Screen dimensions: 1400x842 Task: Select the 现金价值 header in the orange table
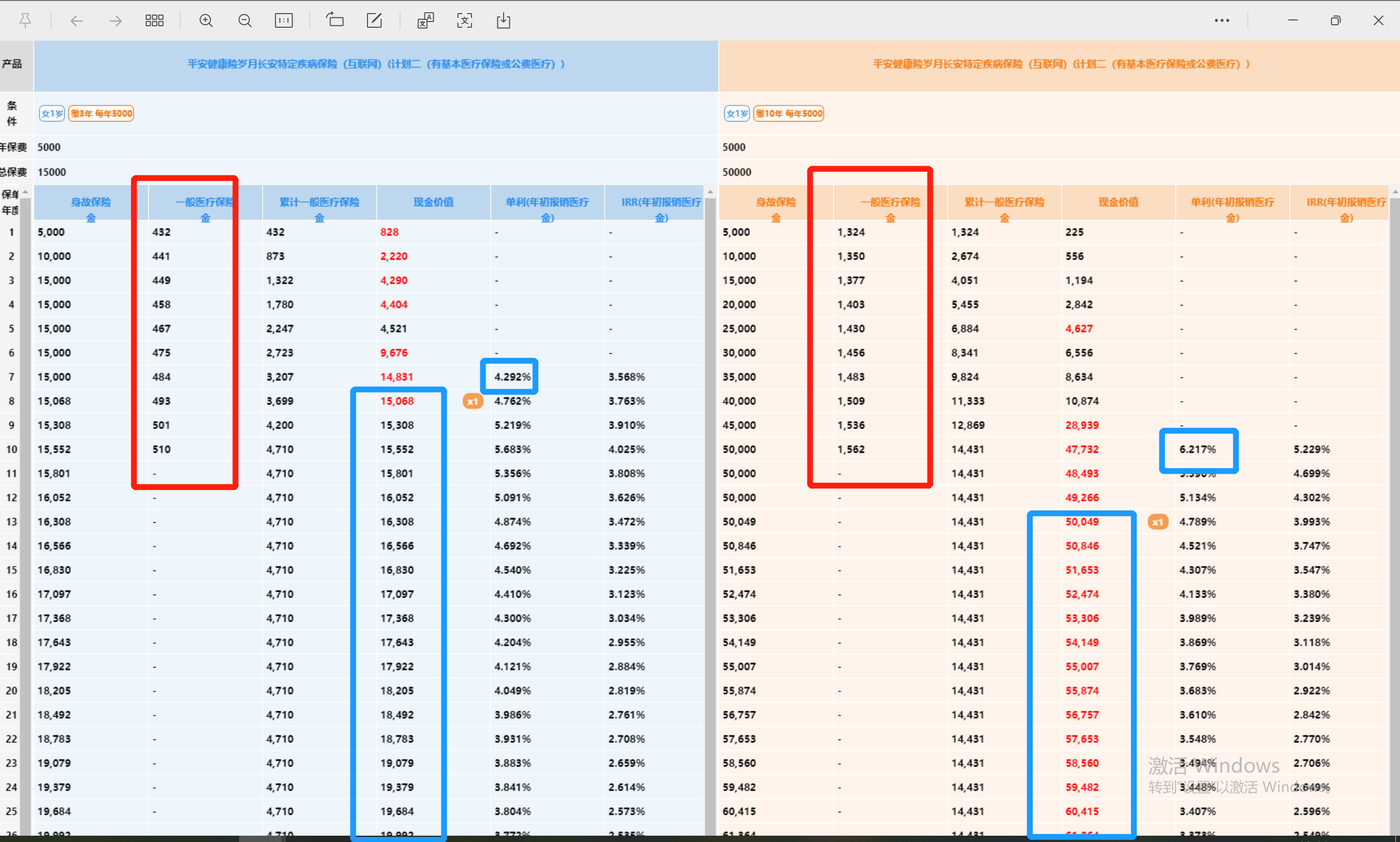1119,202
